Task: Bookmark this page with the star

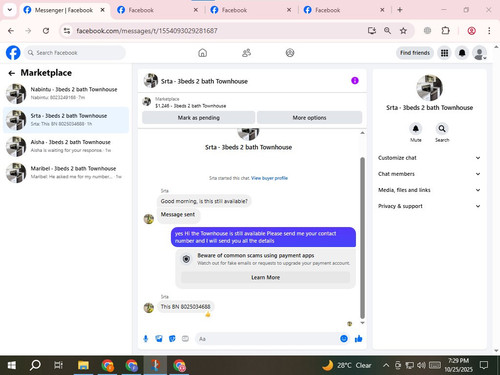Action: 403,31
